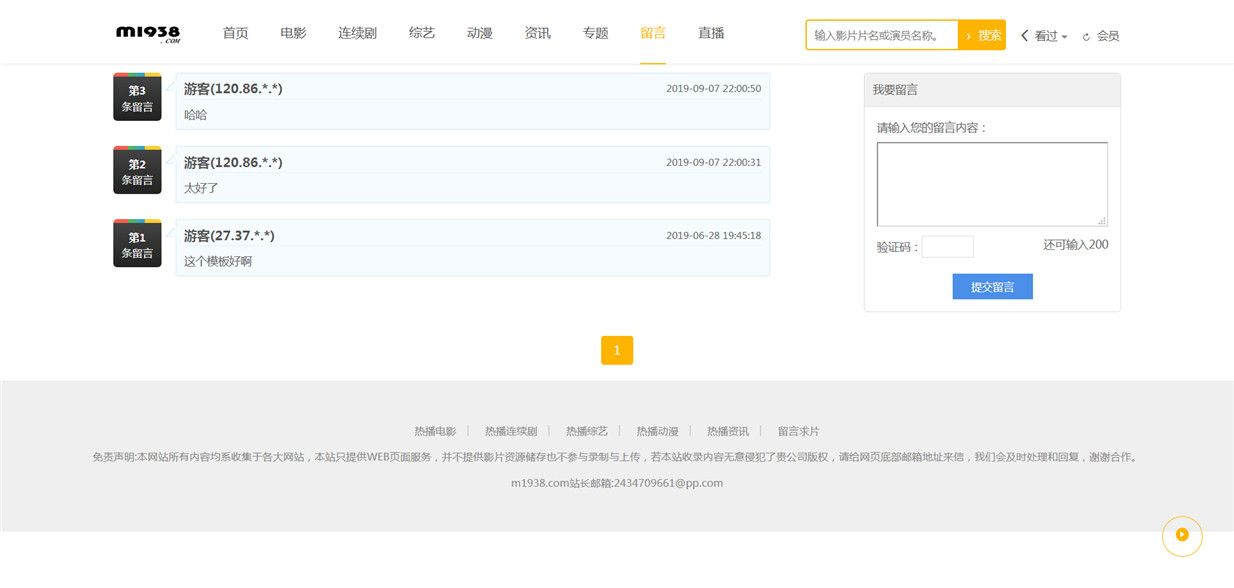1234x588 pixels.
Task: Open the 热播连续剧 footer link
Action: 511,431
